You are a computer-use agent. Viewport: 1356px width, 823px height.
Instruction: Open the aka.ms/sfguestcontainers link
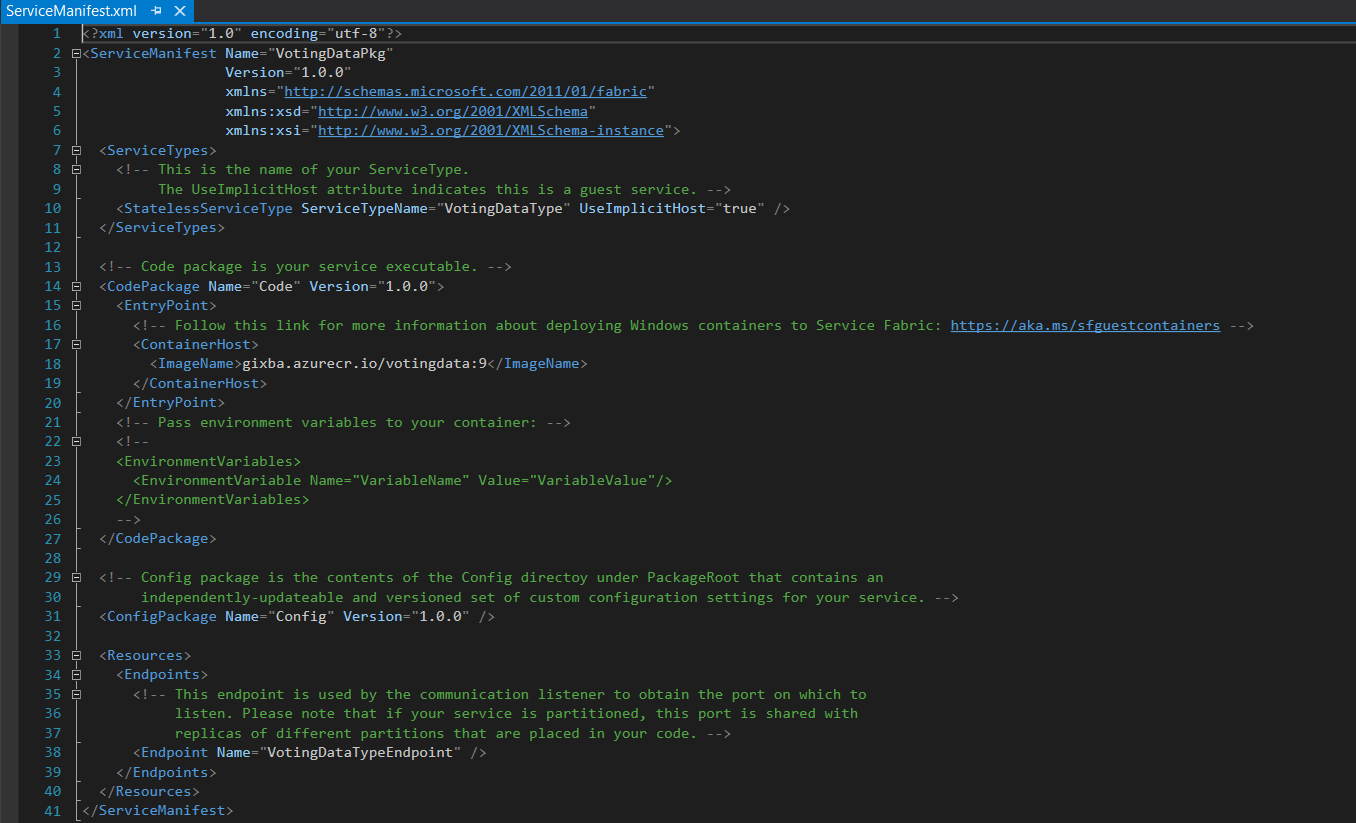pyautogui.click(x=1085, y=324)
